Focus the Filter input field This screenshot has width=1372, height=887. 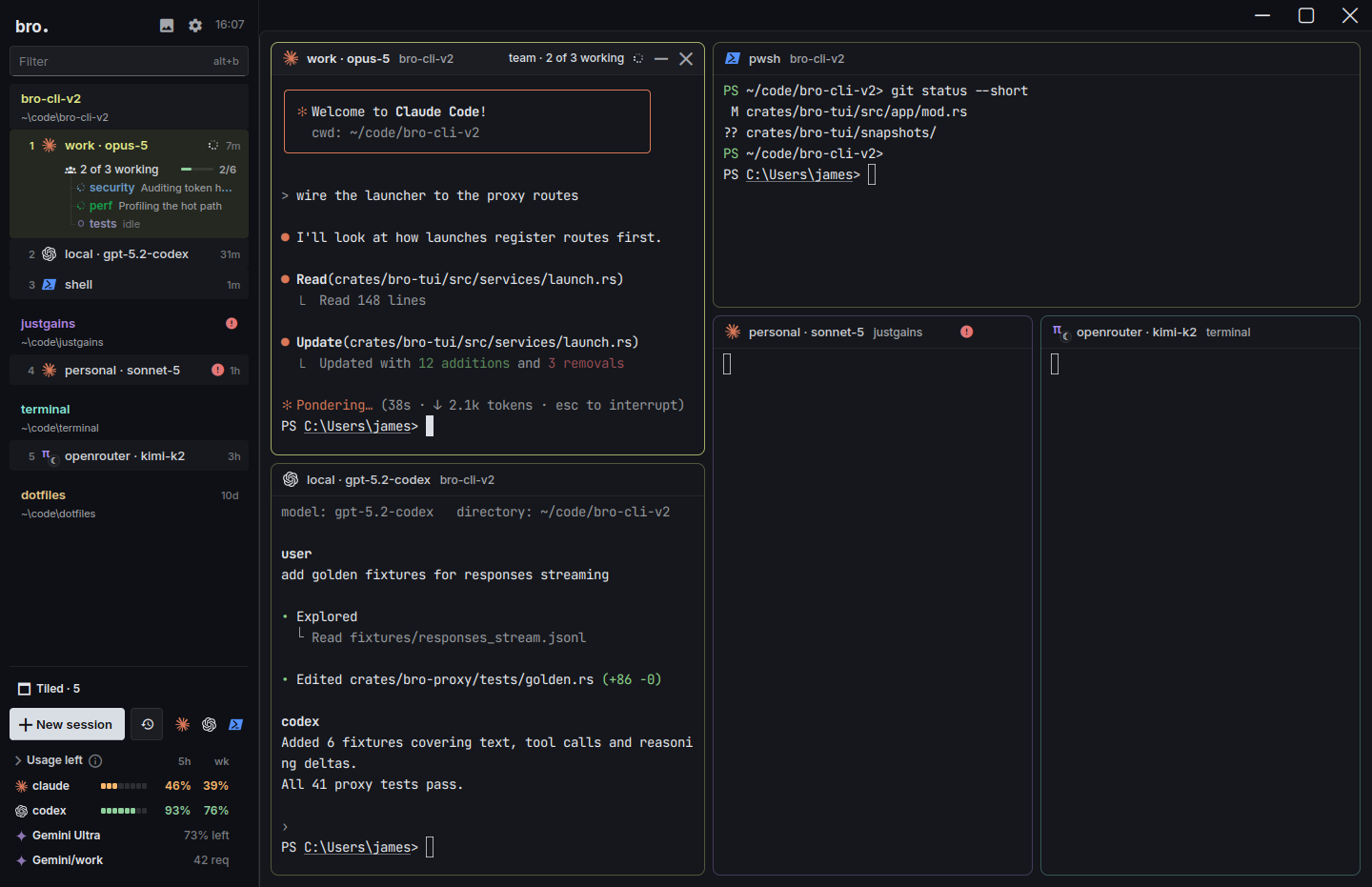tap(129, 61)
